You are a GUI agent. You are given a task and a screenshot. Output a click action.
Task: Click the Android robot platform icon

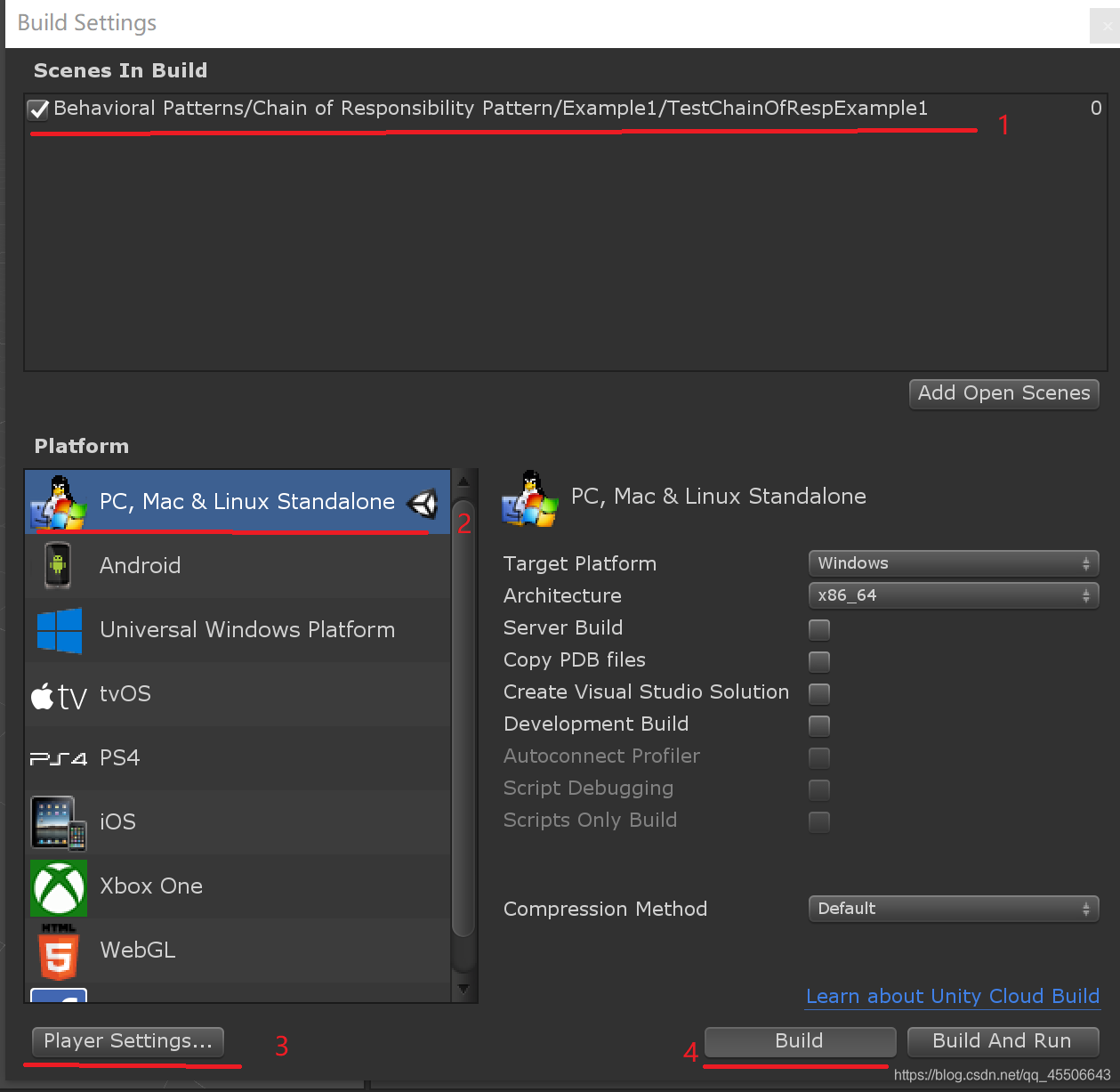coord(58,565)
